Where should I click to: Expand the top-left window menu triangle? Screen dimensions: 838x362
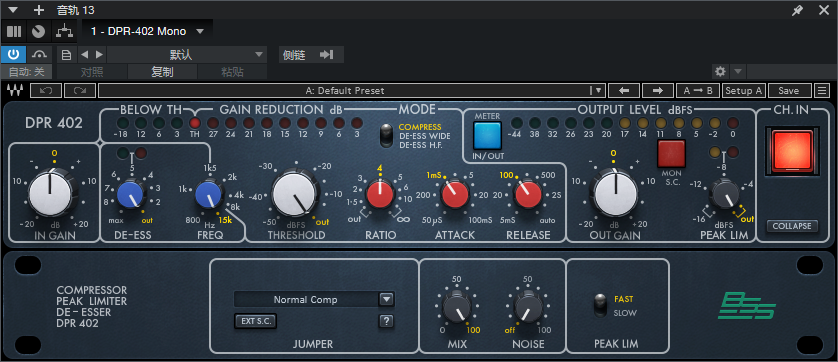point(13,10)
